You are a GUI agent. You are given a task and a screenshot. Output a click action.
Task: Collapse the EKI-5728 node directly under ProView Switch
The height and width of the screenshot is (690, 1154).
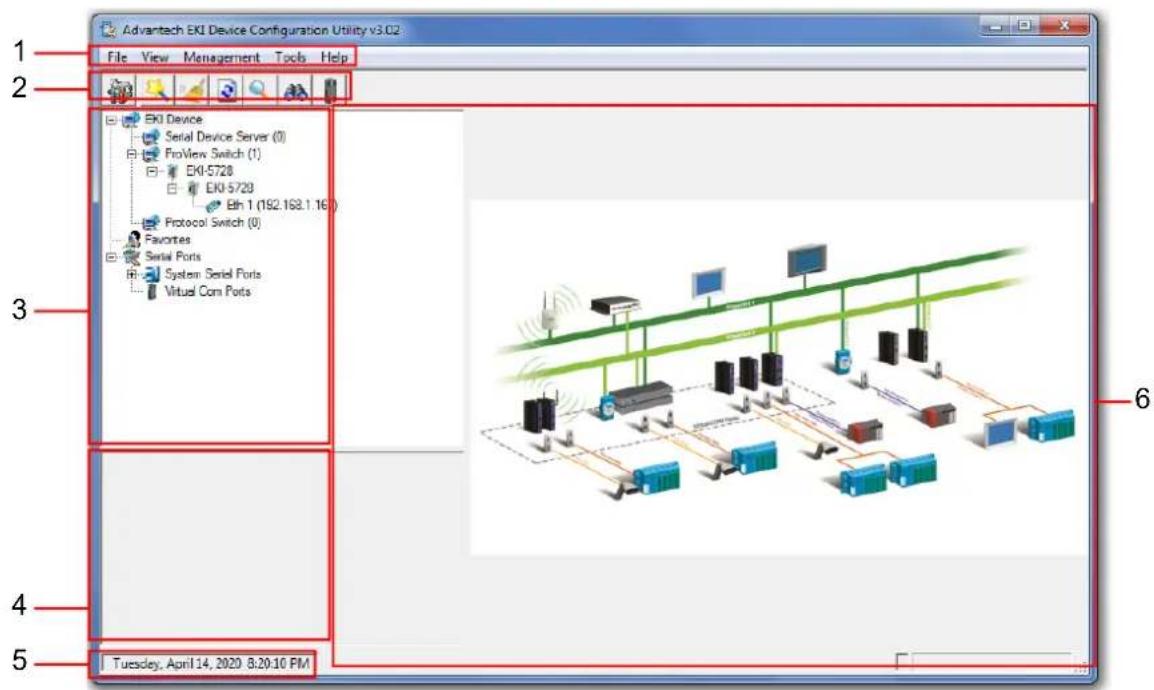152,171
